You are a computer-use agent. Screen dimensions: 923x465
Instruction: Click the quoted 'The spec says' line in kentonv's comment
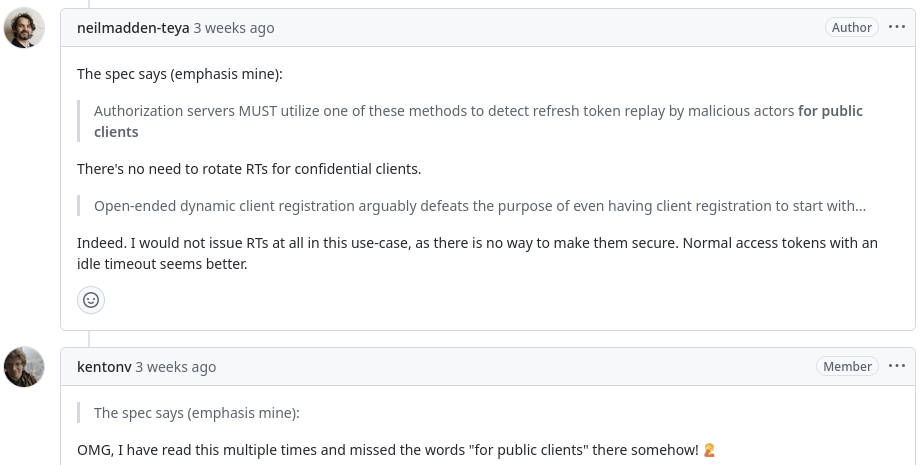[x=197, y=413]
